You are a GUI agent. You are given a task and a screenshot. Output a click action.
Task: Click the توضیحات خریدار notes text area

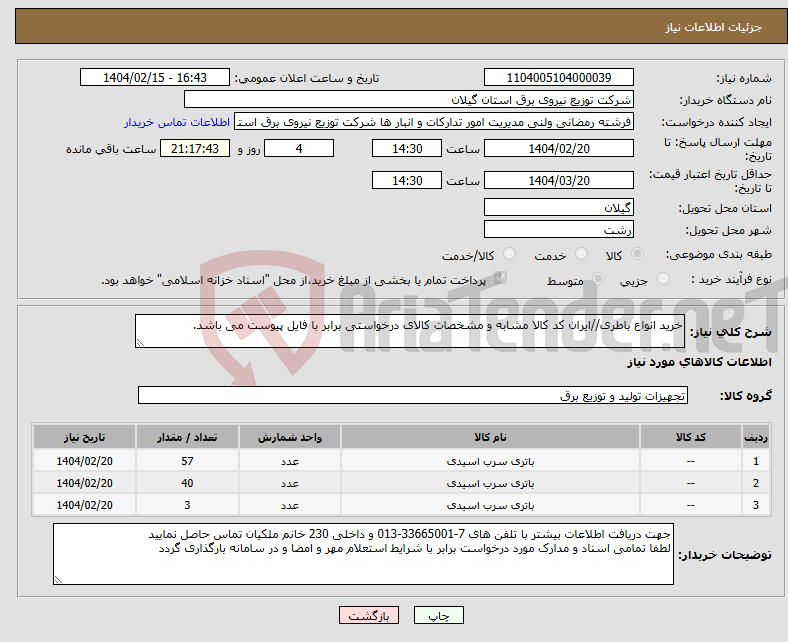[363, 555]
